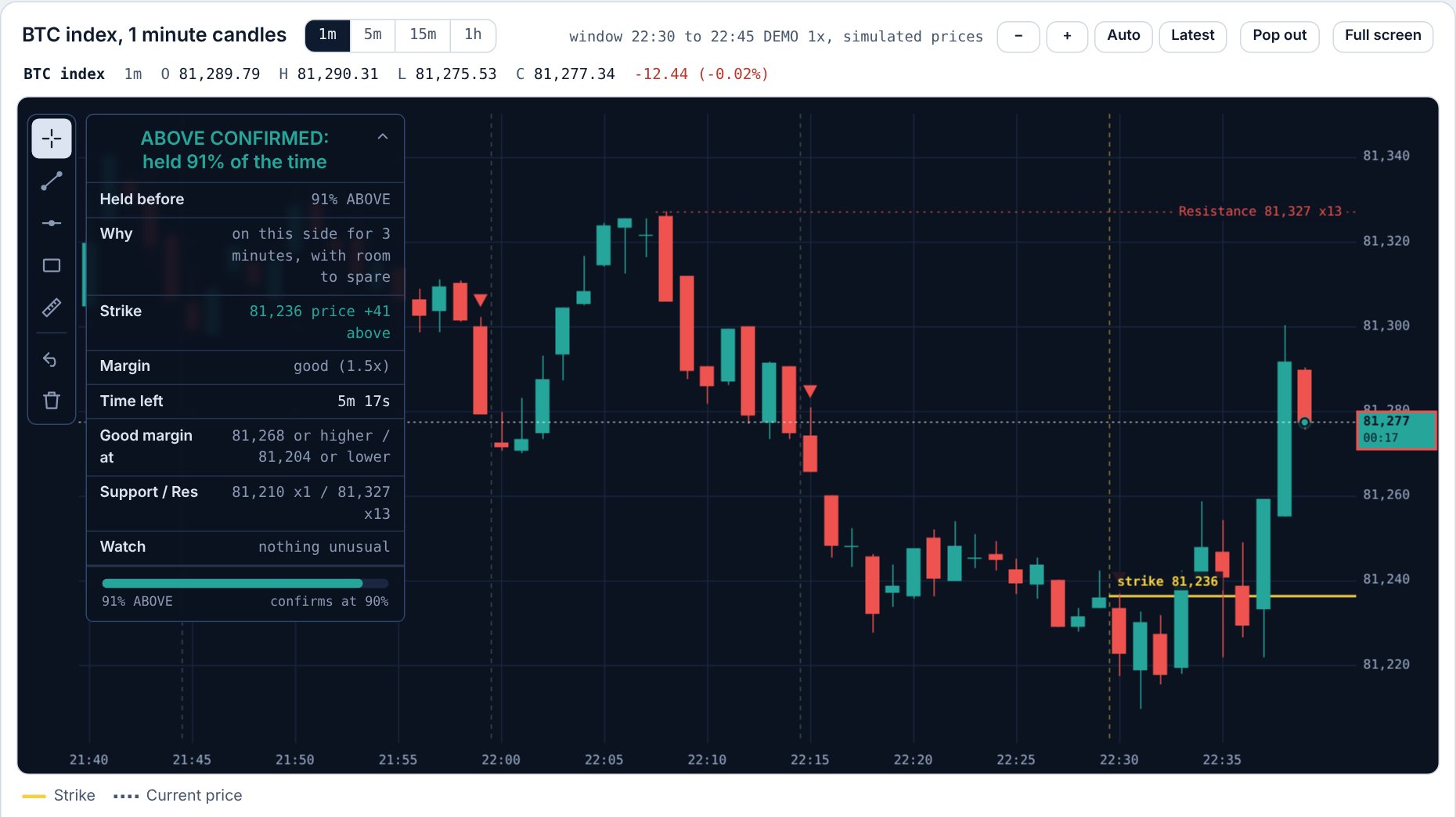Click the Auto button

point(1123,36)
